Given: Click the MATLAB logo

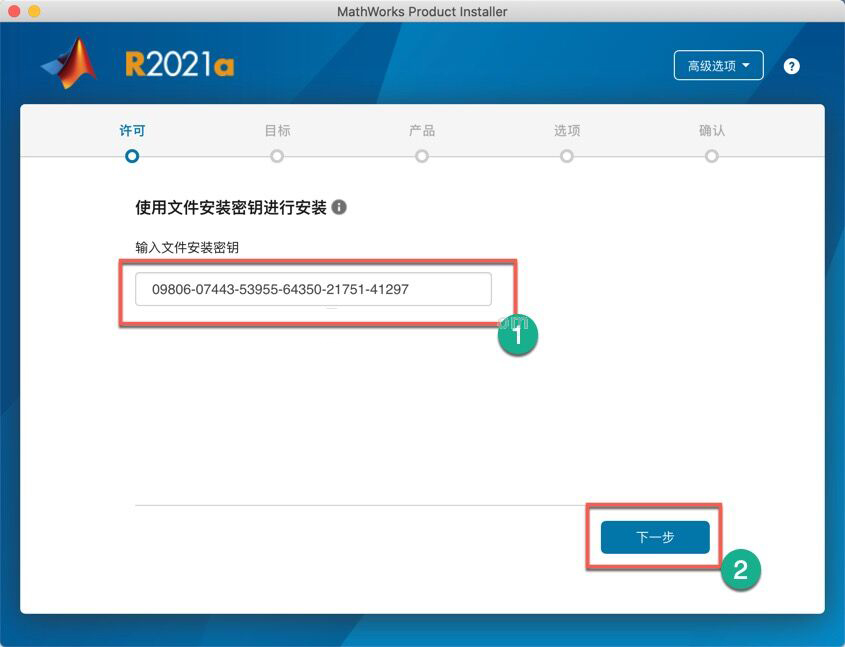Looking at the screenshot, I should [71, 64].
